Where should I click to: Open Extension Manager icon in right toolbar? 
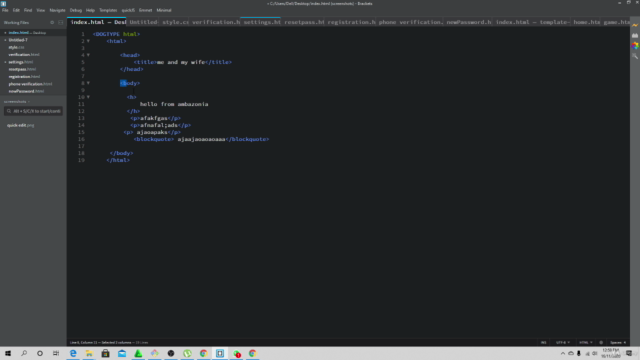tap(635, 36)
